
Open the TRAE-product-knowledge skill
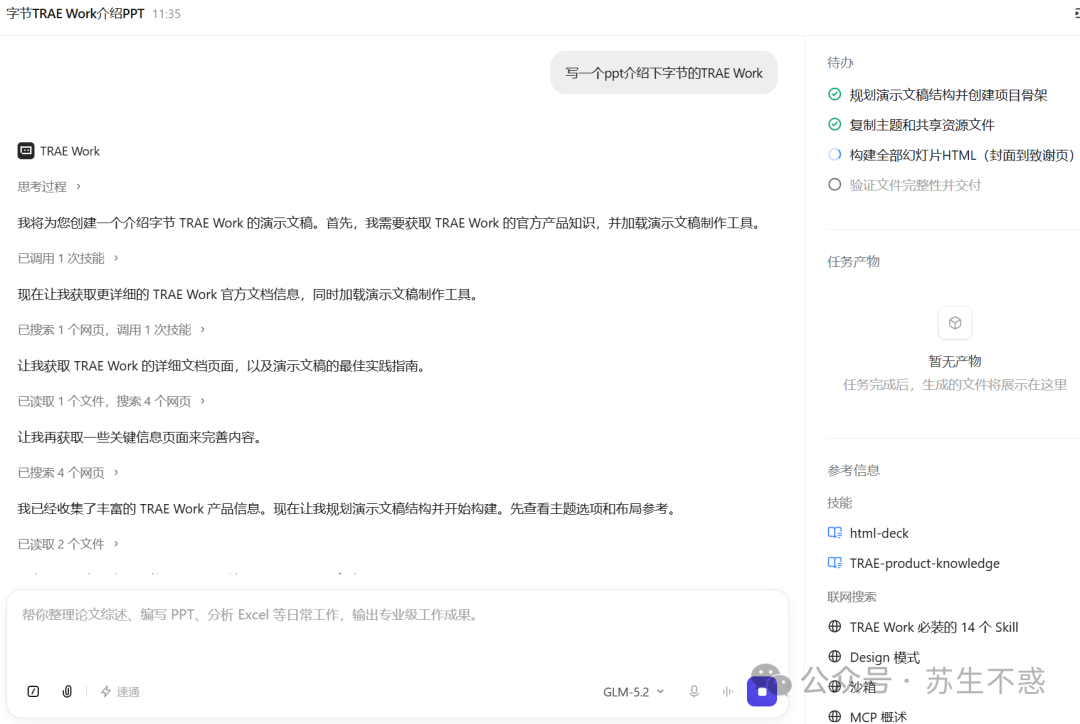[924, 563]
